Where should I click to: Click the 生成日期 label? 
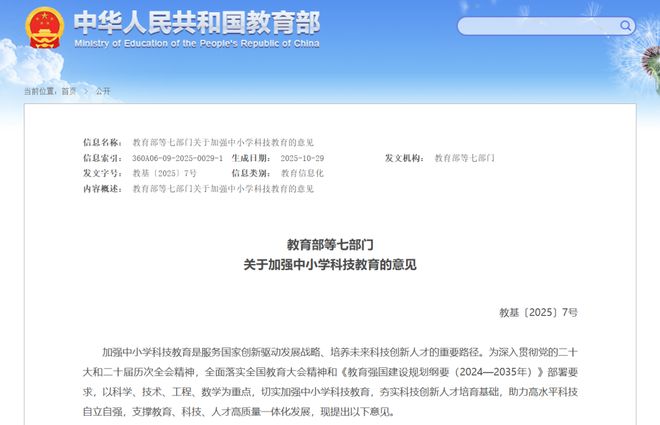[251, 158]
